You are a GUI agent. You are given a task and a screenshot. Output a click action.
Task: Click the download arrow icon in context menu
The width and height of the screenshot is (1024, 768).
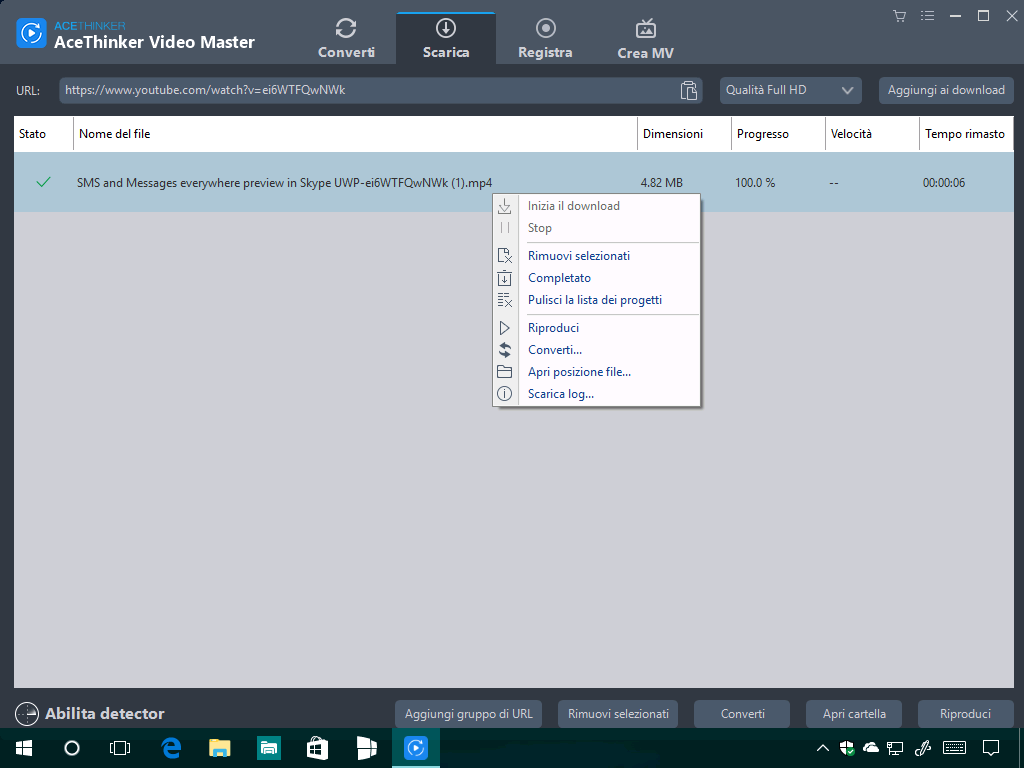(x=505, y=206)
